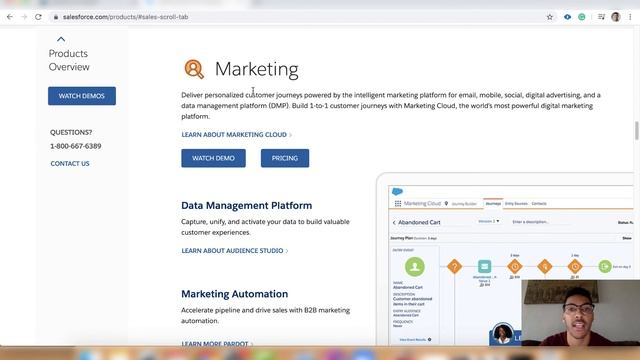Open the green circular browser extension
Image resolution: width=640 pixels, height=360 pixels.
pyautogui.click(x=582, y=17)
